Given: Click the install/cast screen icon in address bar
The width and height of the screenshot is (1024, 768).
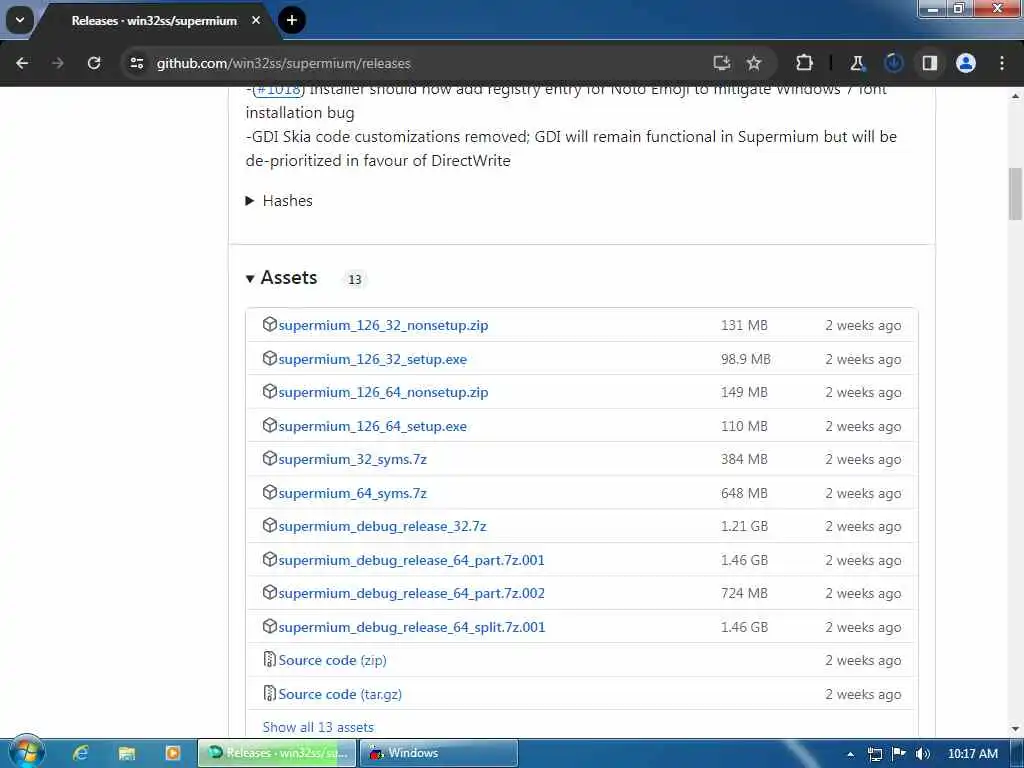Looking at the screenshot, I should coord(721,63).
